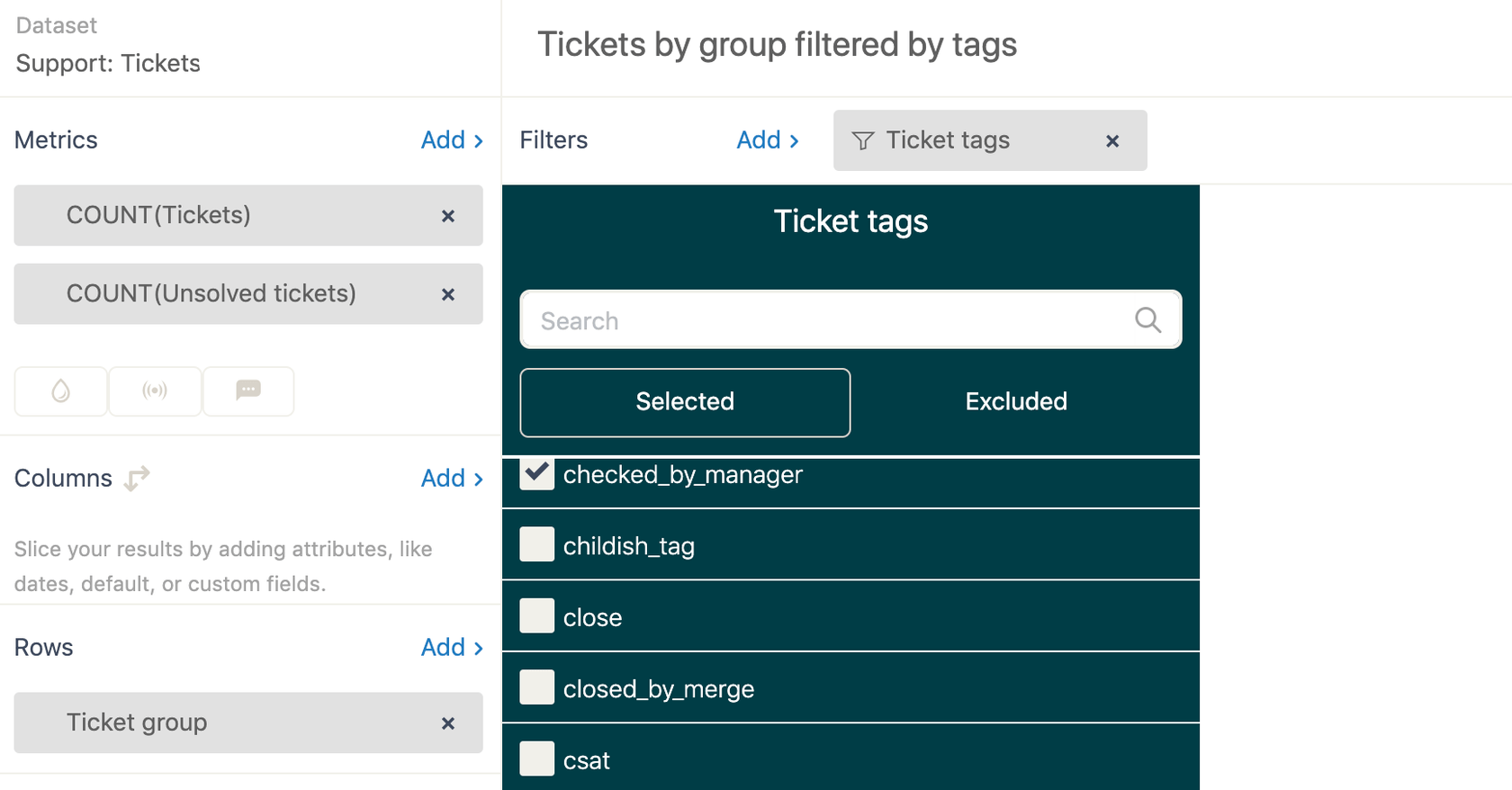Add a new metric
This screenshot has width=1512, height=790.
452,140
